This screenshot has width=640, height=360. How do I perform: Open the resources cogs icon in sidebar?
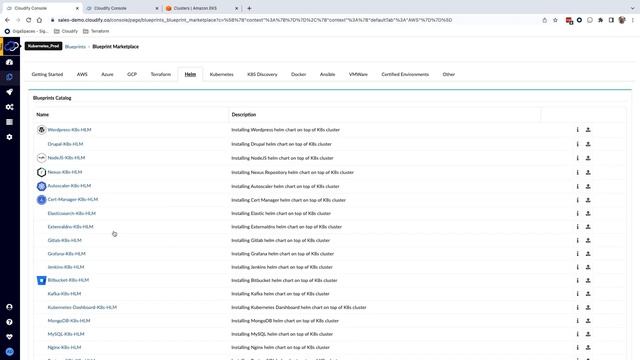coord(9,107)
